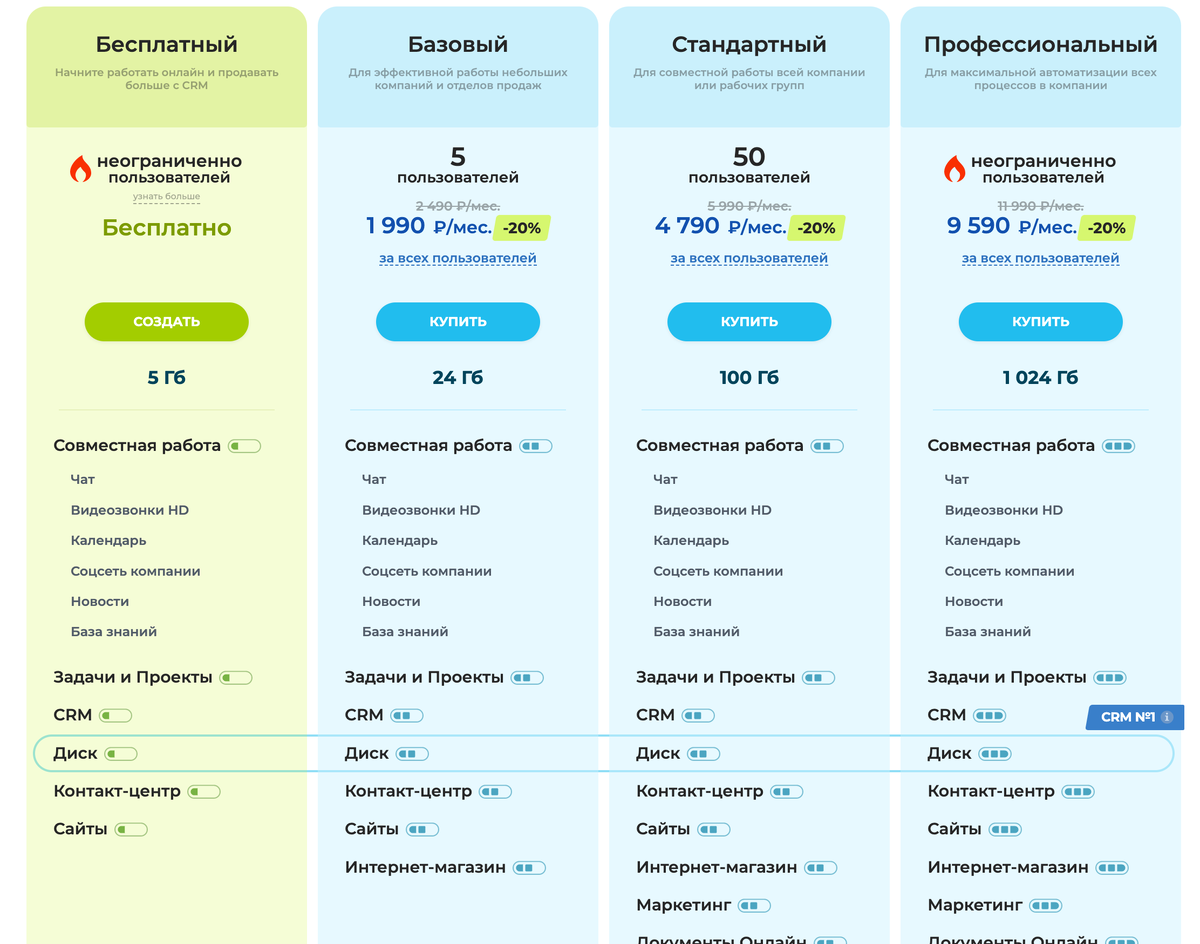Select the Профессиональный plan header
The image size is (1200, 944).
tap(1040, 44)
